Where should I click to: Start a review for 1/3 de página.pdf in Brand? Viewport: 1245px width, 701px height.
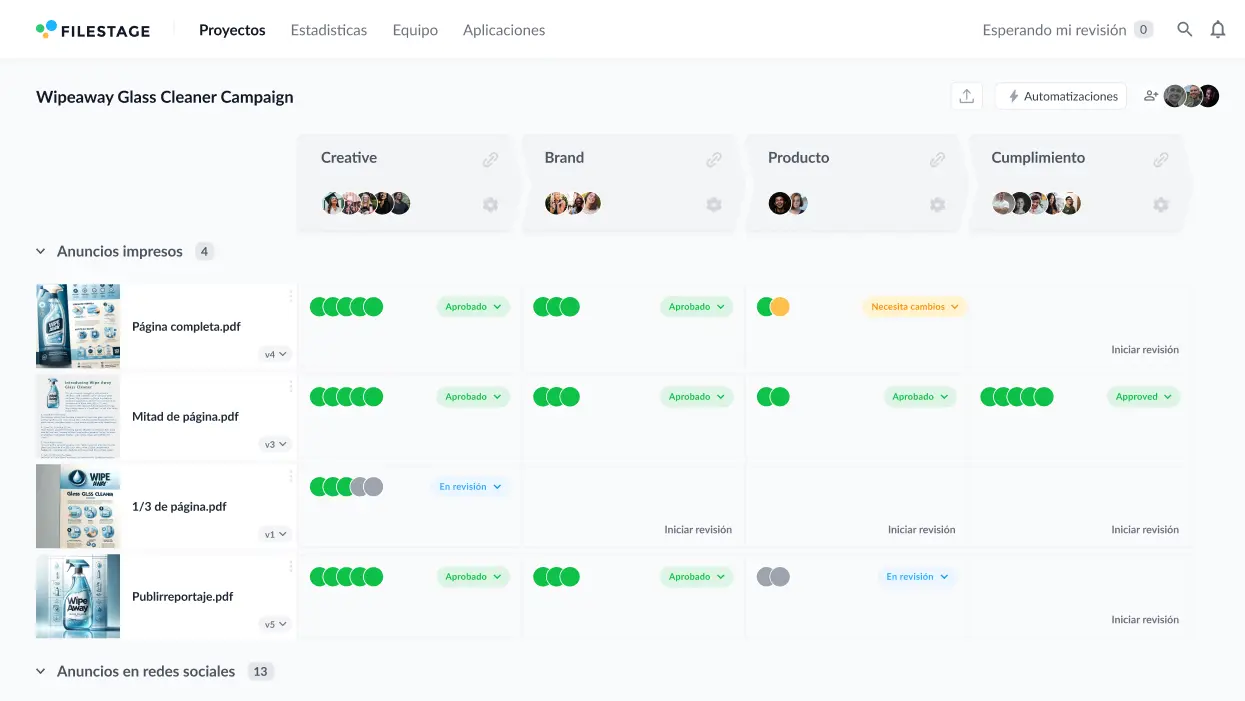pos(697,529)
